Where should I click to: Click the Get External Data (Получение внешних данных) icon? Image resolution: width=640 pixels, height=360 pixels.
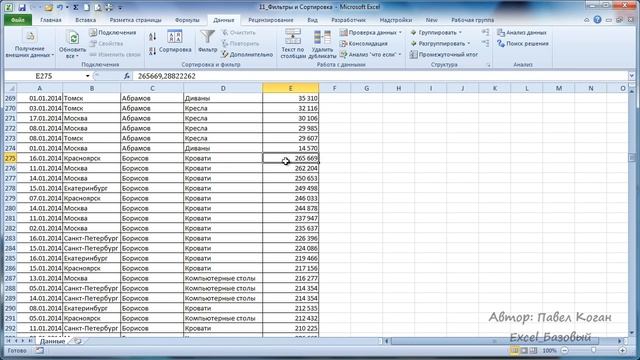tap(30, 37)
